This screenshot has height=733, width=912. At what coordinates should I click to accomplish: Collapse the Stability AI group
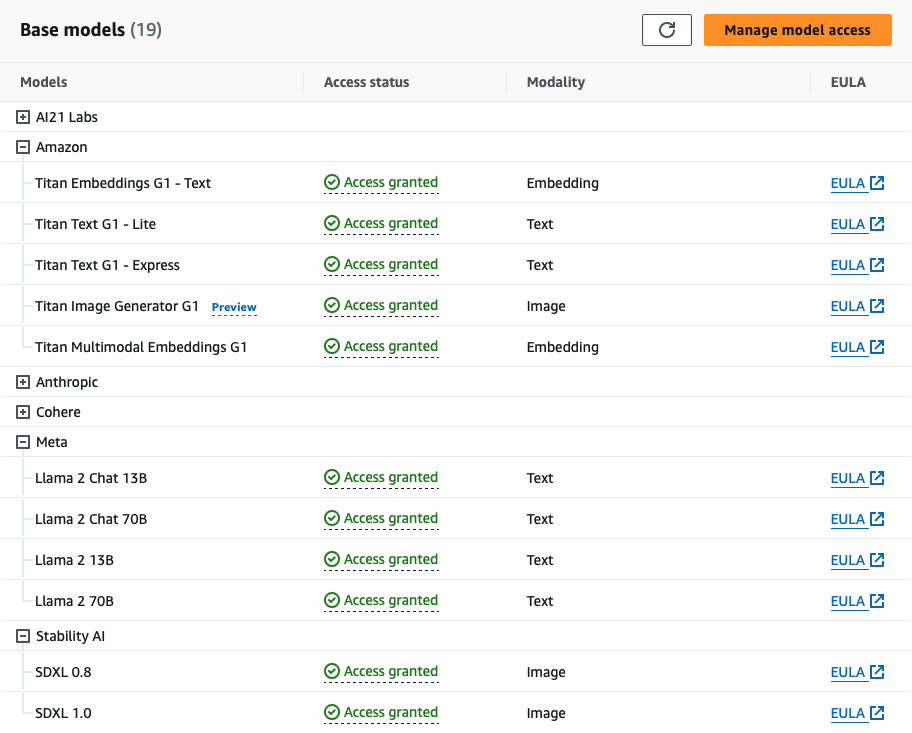coord(23,636)
